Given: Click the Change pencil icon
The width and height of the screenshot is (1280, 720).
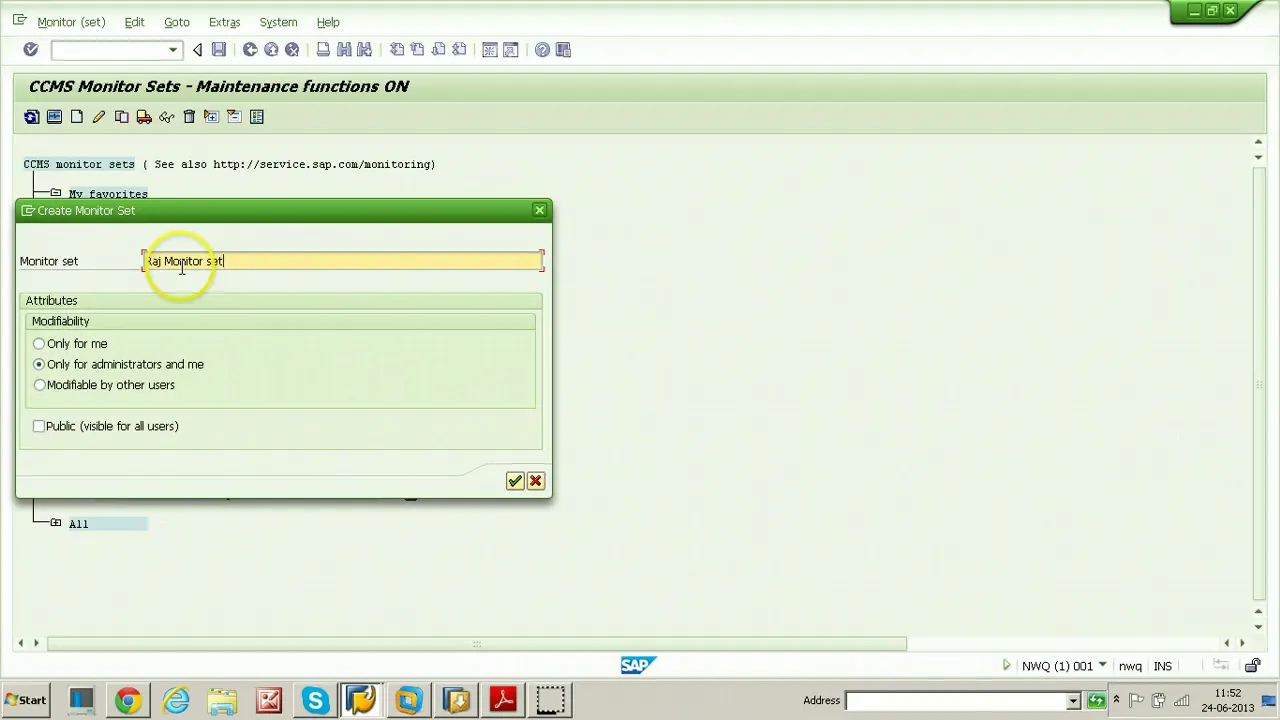Looking at the screenshot, I should click(99, 117).
